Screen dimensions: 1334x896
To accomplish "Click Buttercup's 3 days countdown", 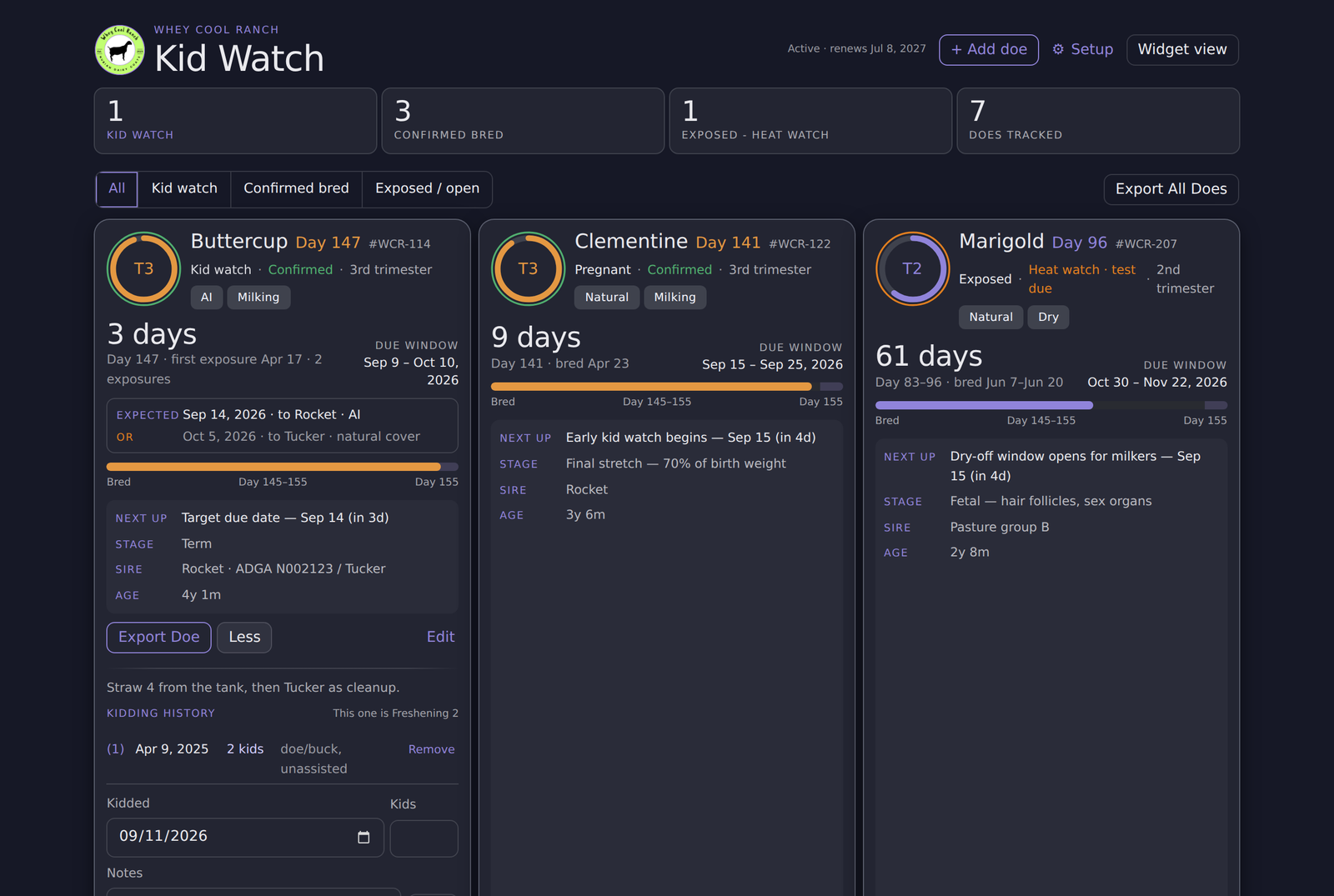I will (x=152, y=334).
